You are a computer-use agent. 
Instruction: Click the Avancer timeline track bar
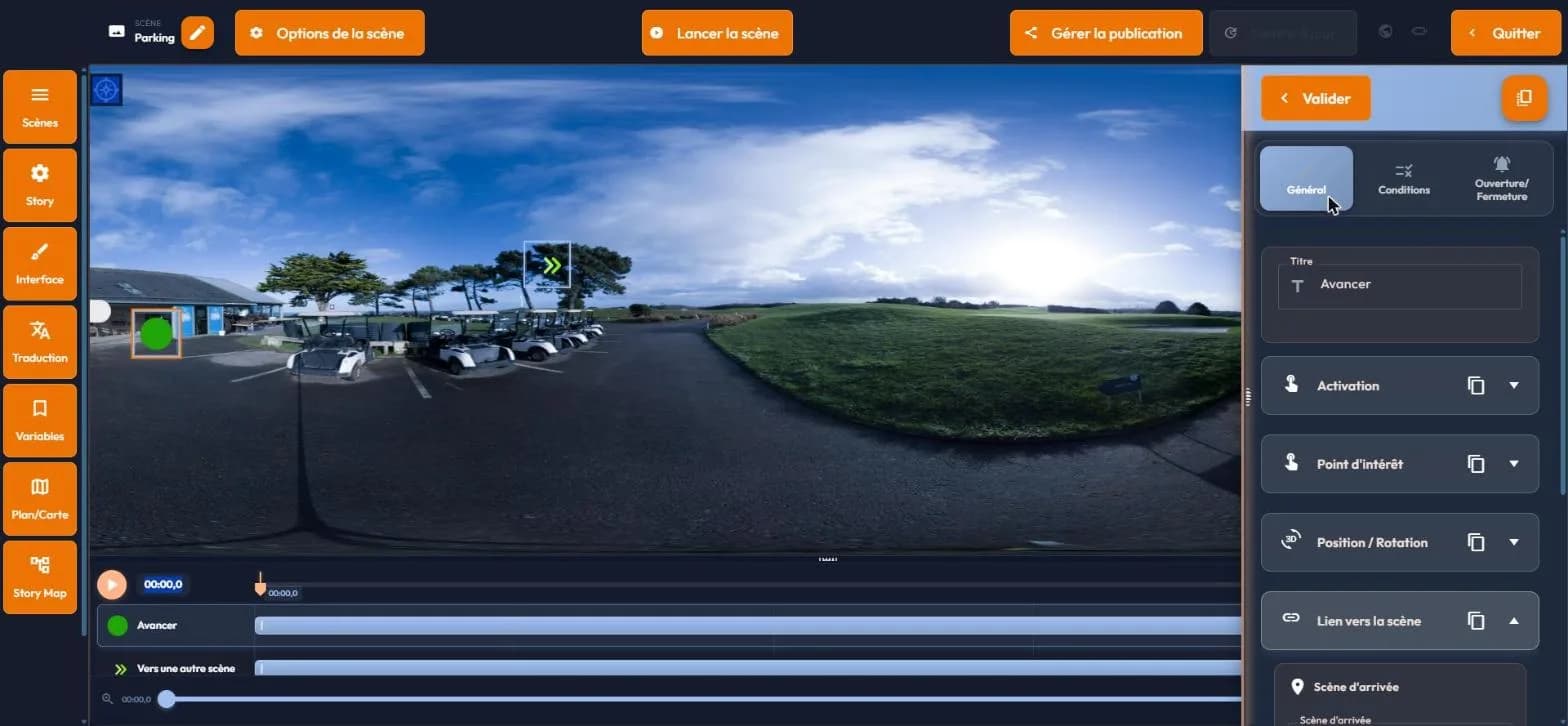[748, 626]
